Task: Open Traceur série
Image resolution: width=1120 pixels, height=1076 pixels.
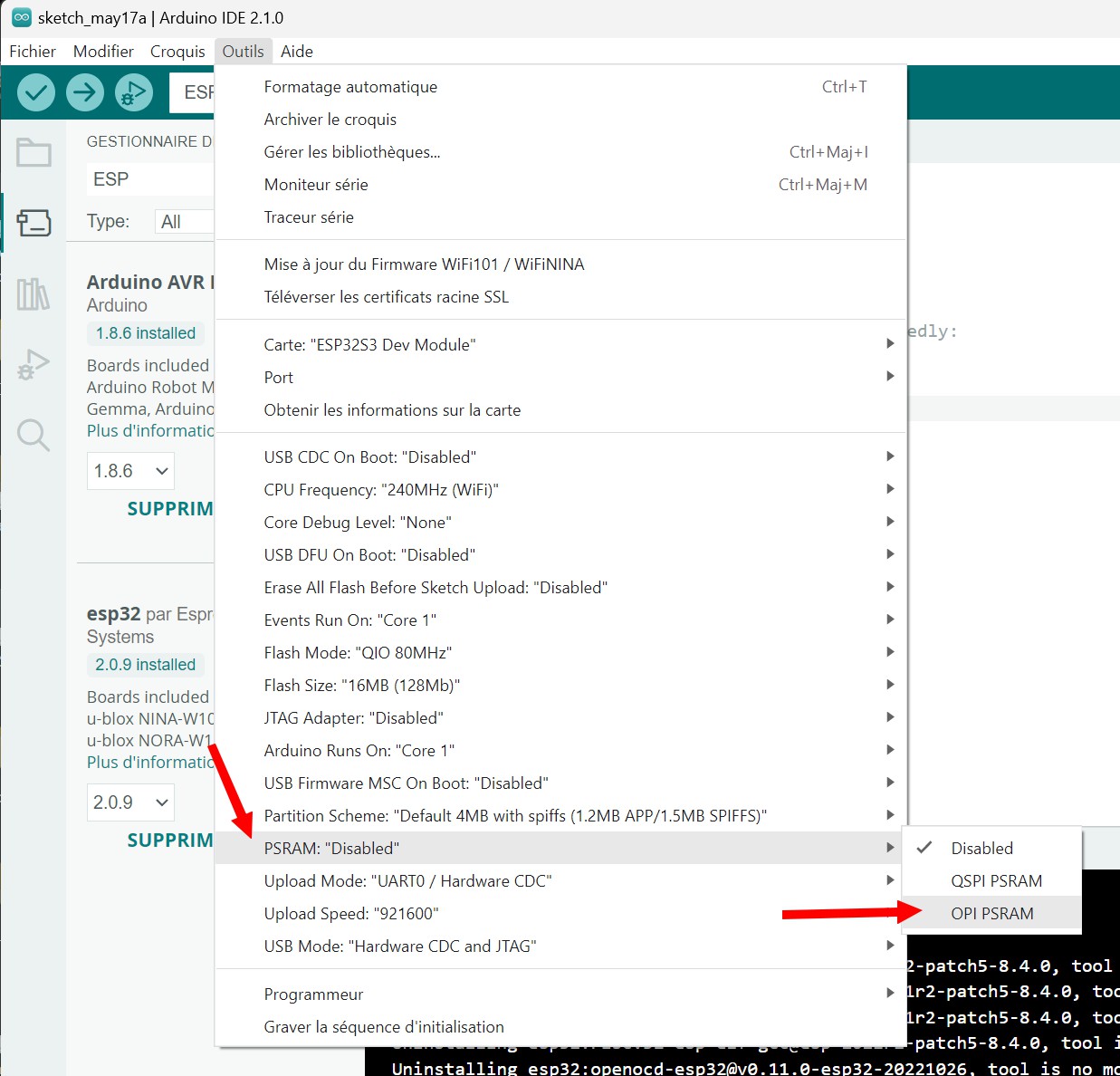Action: coord(560,217)
